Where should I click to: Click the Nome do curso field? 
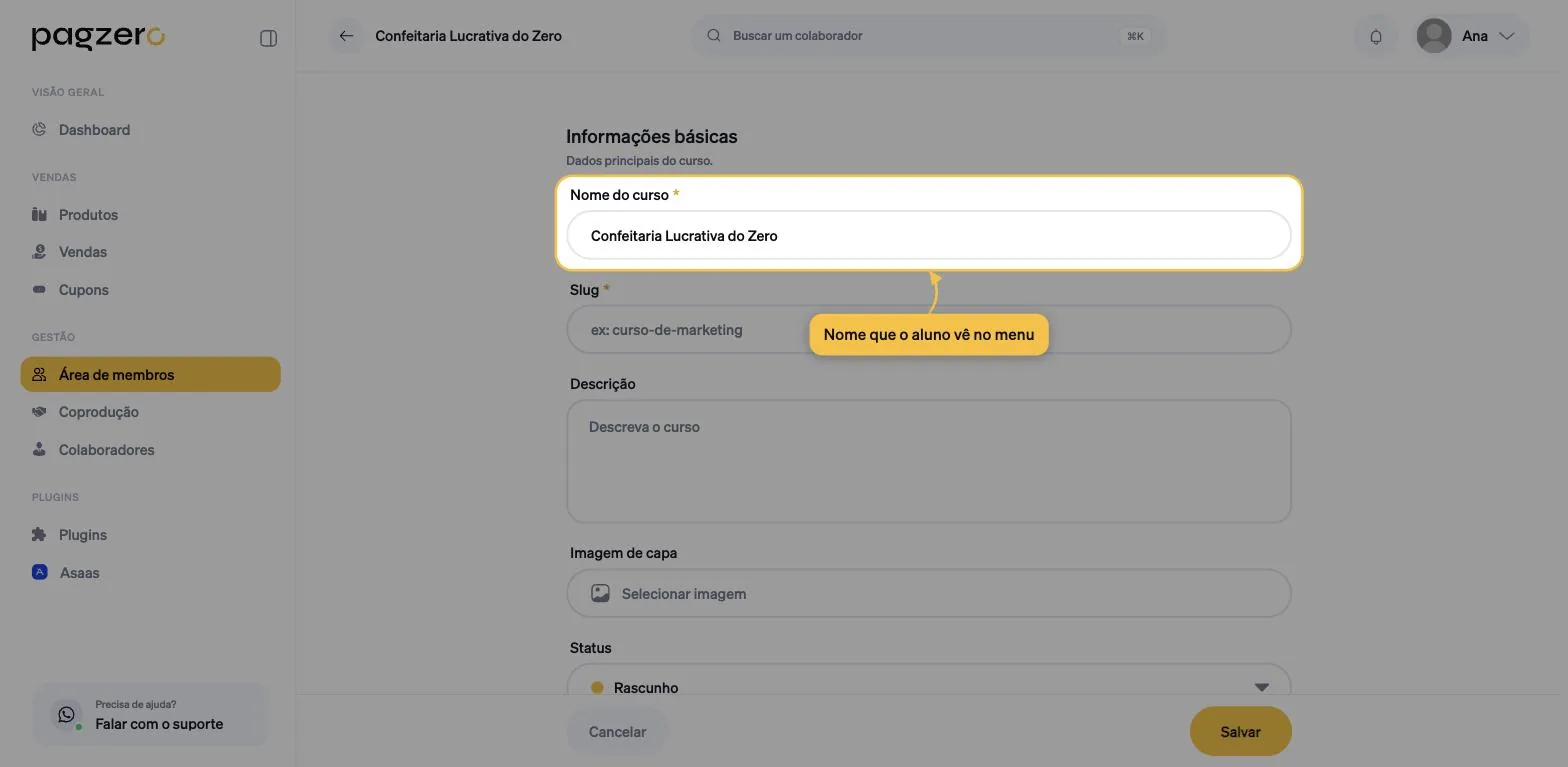click(929, 235)
